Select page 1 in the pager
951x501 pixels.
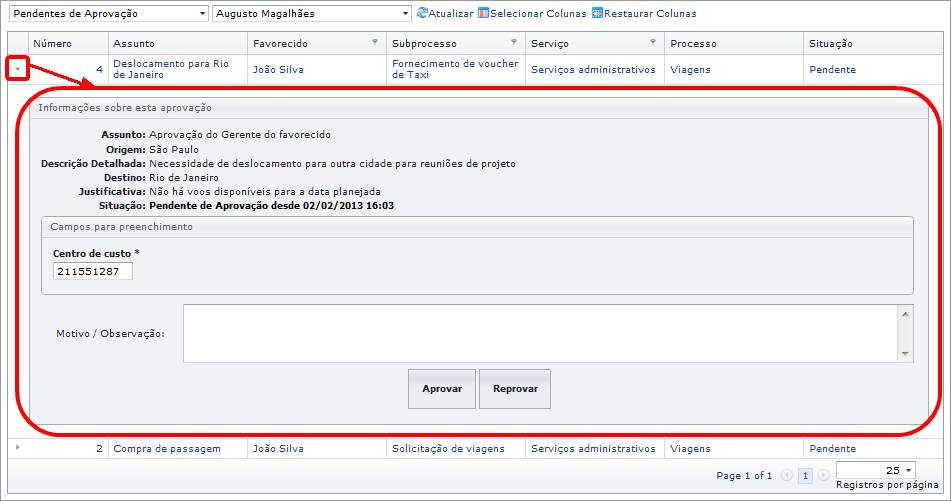tap(805, 476)
